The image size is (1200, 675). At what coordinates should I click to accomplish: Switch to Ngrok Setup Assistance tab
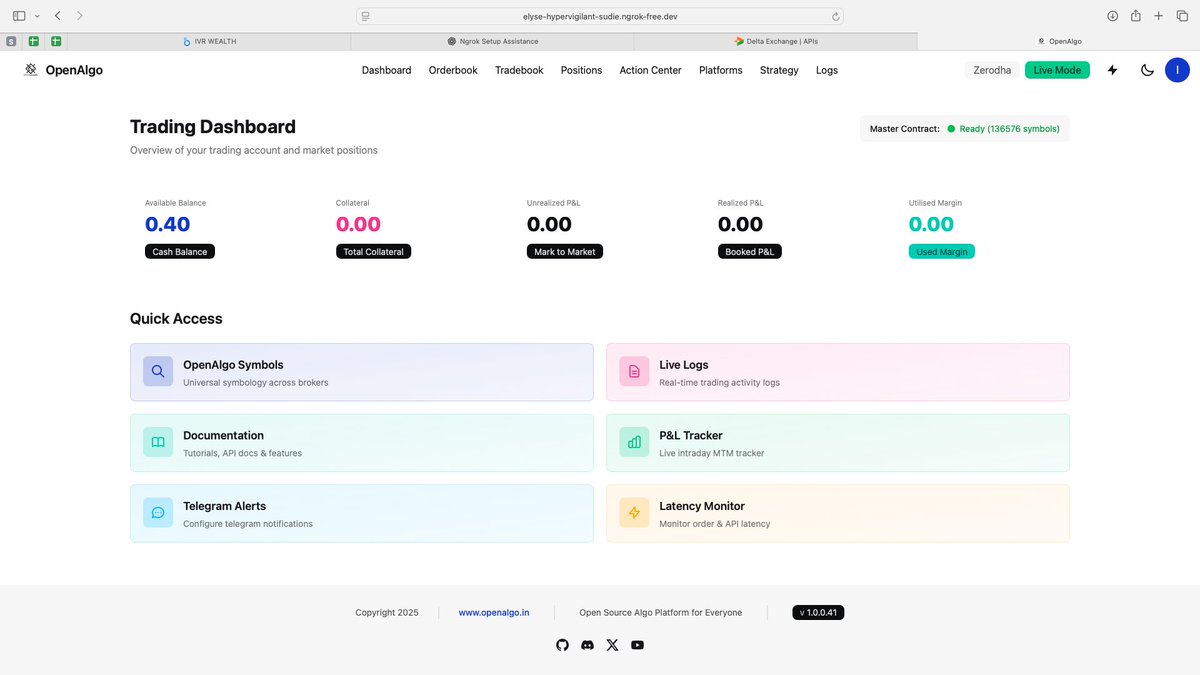(x=492, y=41)
